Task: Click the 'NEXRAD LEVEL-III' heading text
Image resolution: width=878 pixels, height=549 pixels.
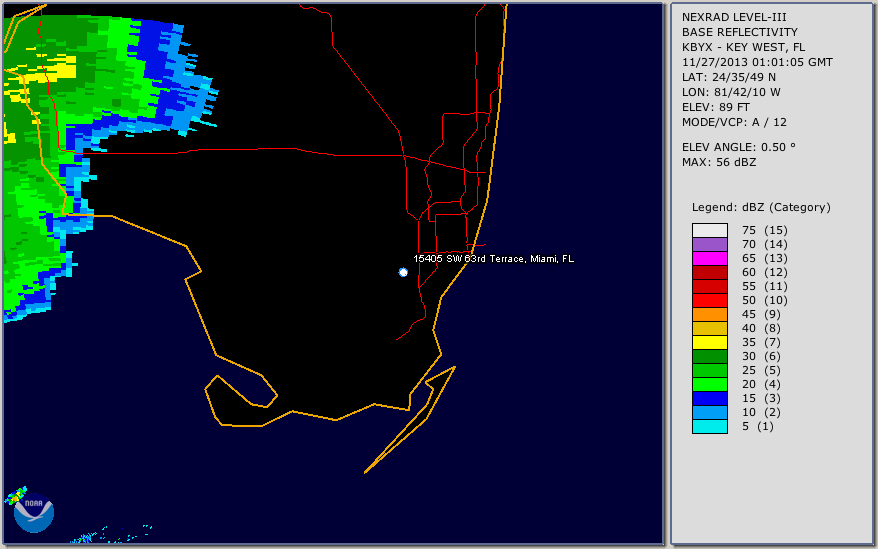Action: (x=734, y=17)
